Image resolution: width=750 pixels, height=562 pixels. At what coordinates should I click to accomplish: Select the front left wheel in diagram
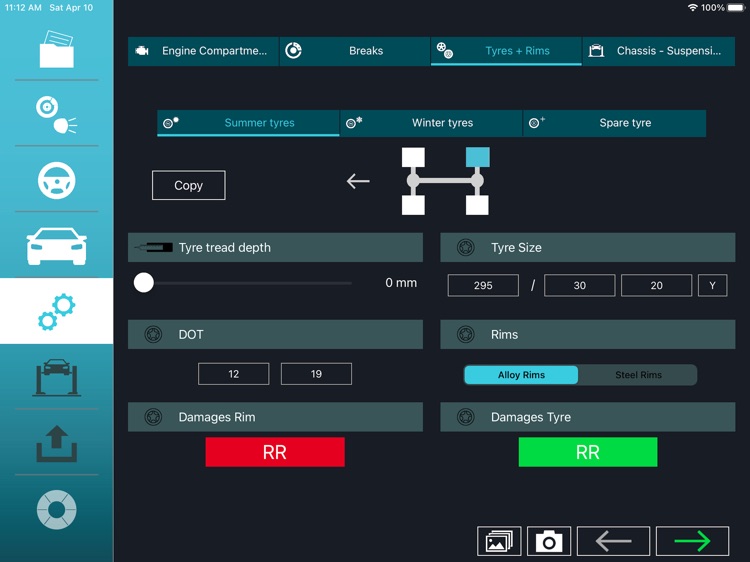tap(413, 157)
